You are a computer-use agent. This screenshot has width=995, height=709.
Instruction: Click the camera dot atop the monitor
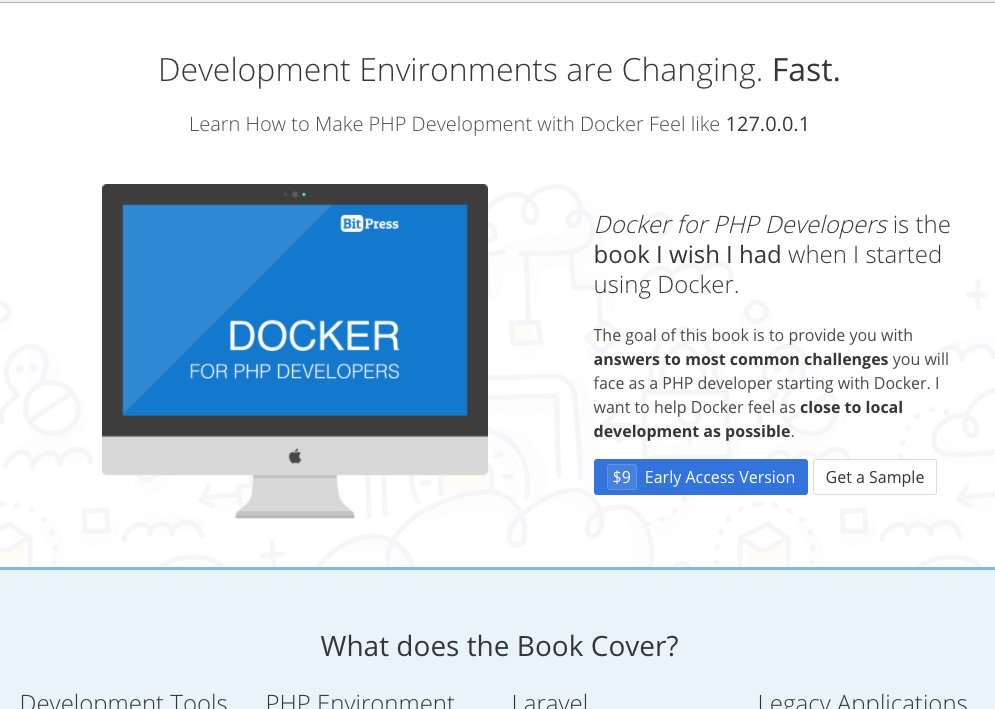[287, 196]
